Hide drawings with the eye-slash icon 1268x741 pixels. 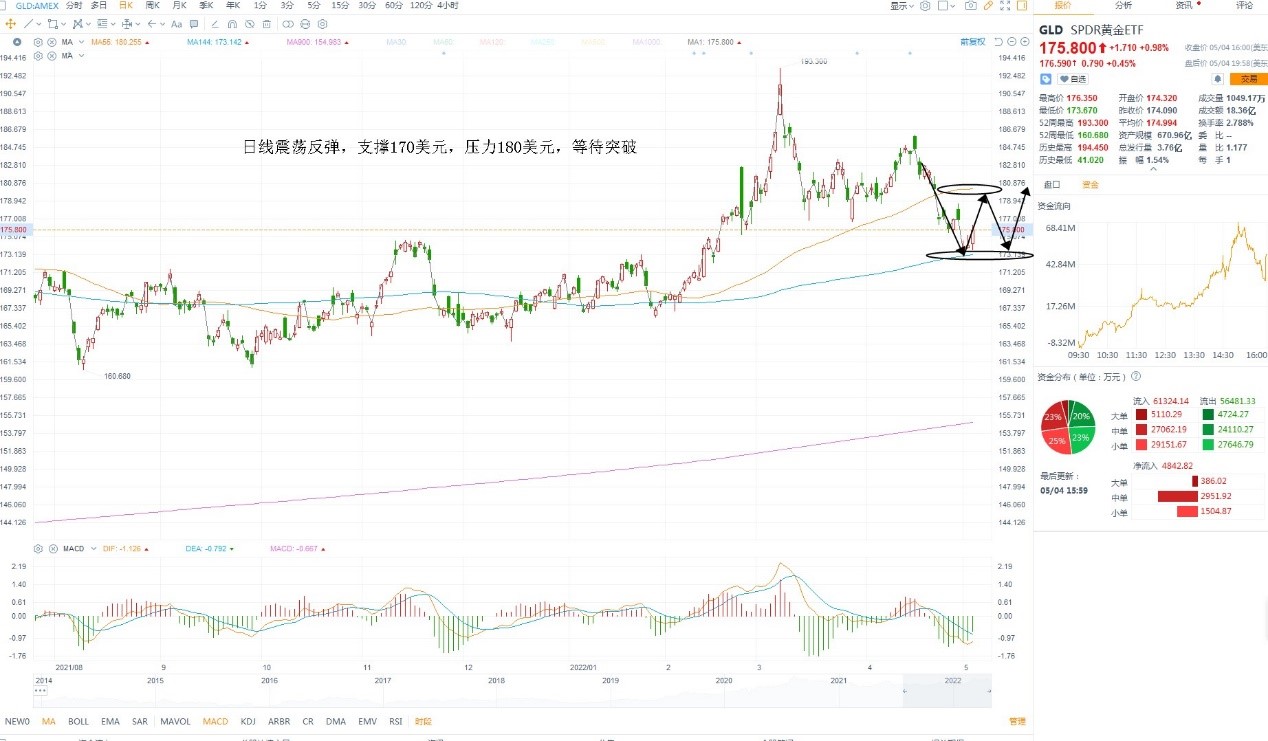pos(249,24)
